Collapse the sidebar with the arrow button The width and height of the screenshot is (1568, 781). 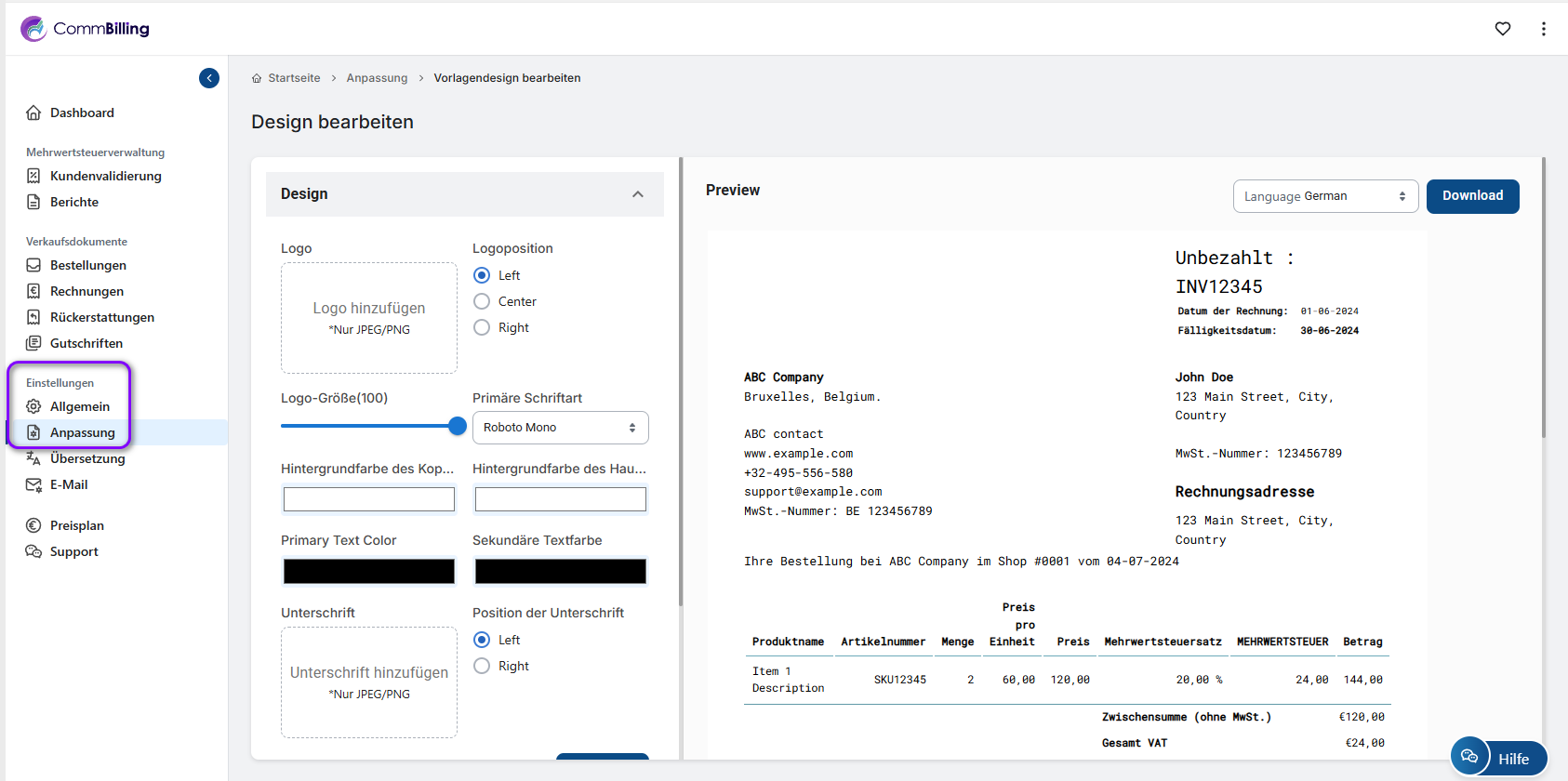click(209, 78)
